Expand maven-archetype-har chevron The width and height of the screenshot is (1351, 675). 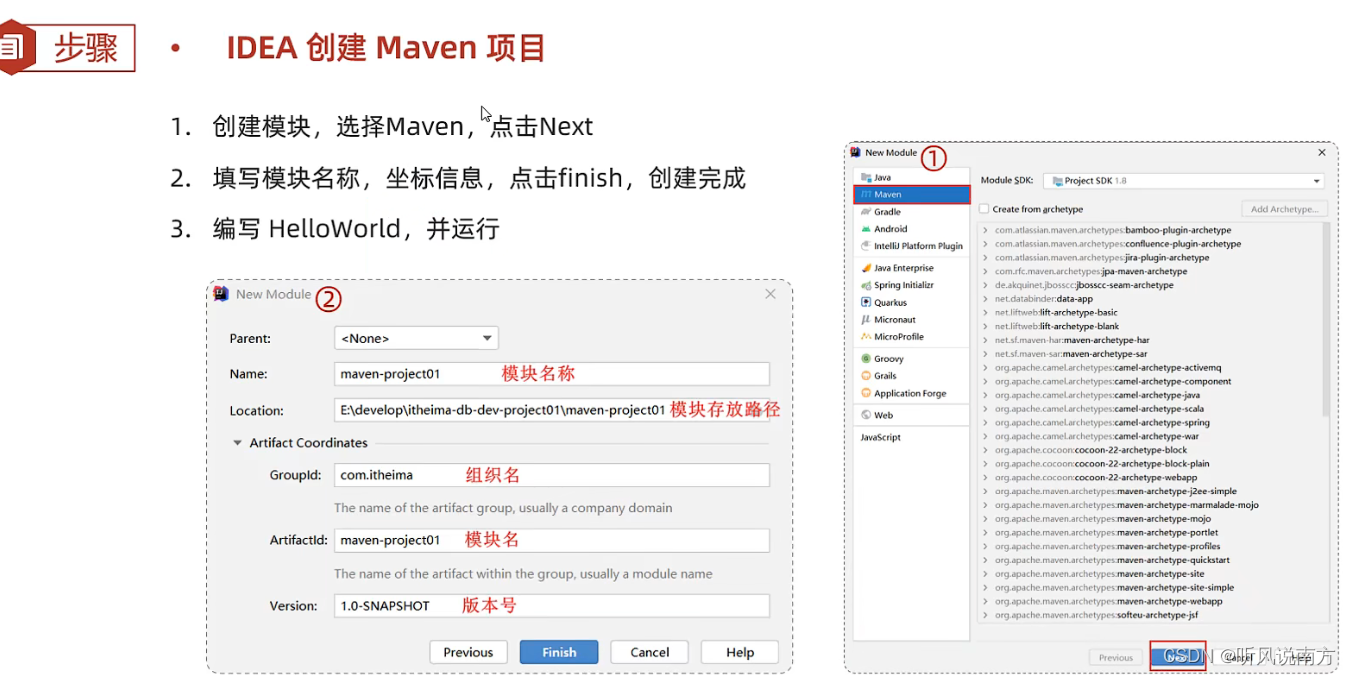click(985, 340)
